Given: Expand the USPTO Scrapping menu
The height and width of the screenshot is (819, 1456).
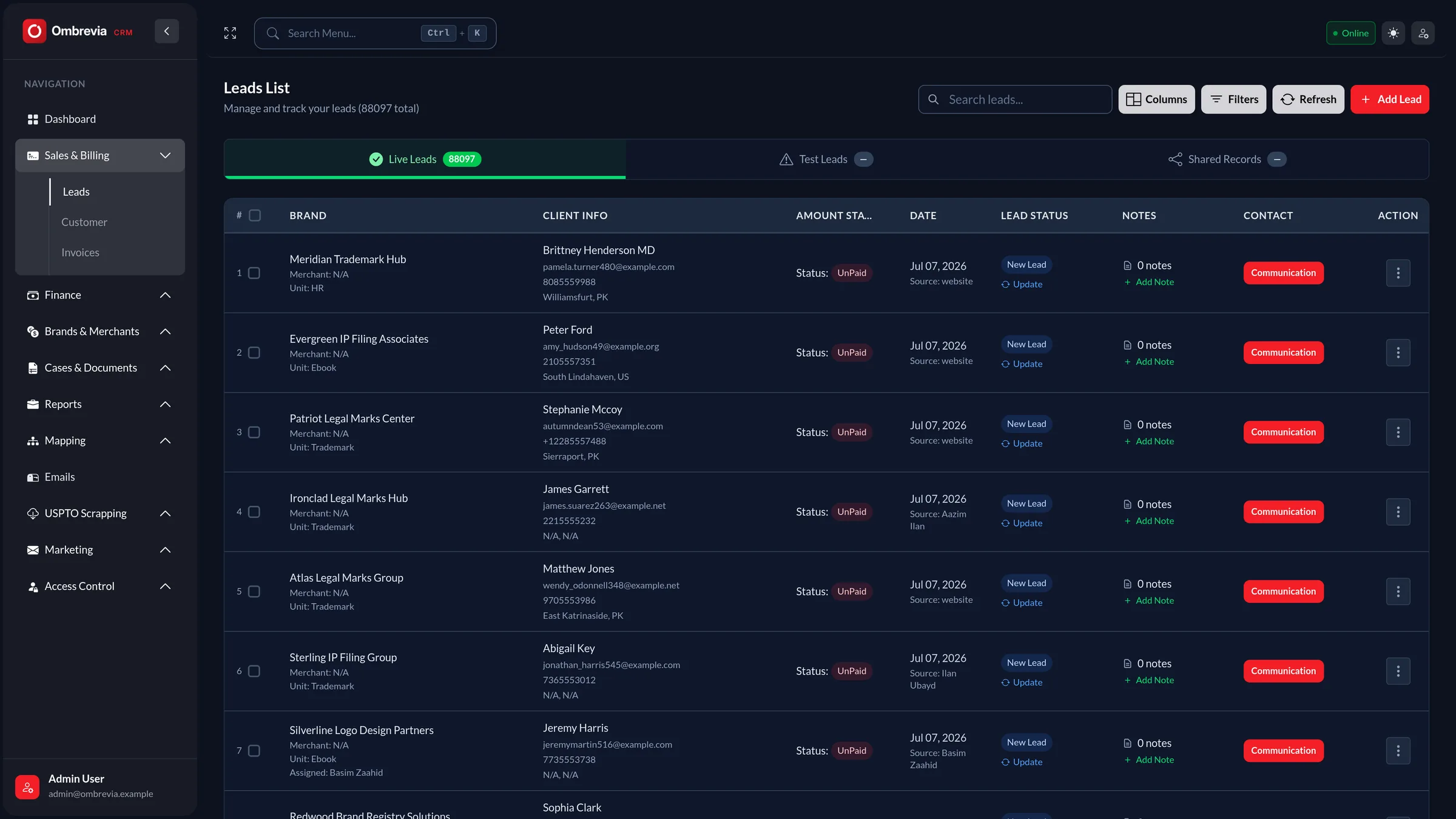Looking at the screenshot, I should point(100,513).
